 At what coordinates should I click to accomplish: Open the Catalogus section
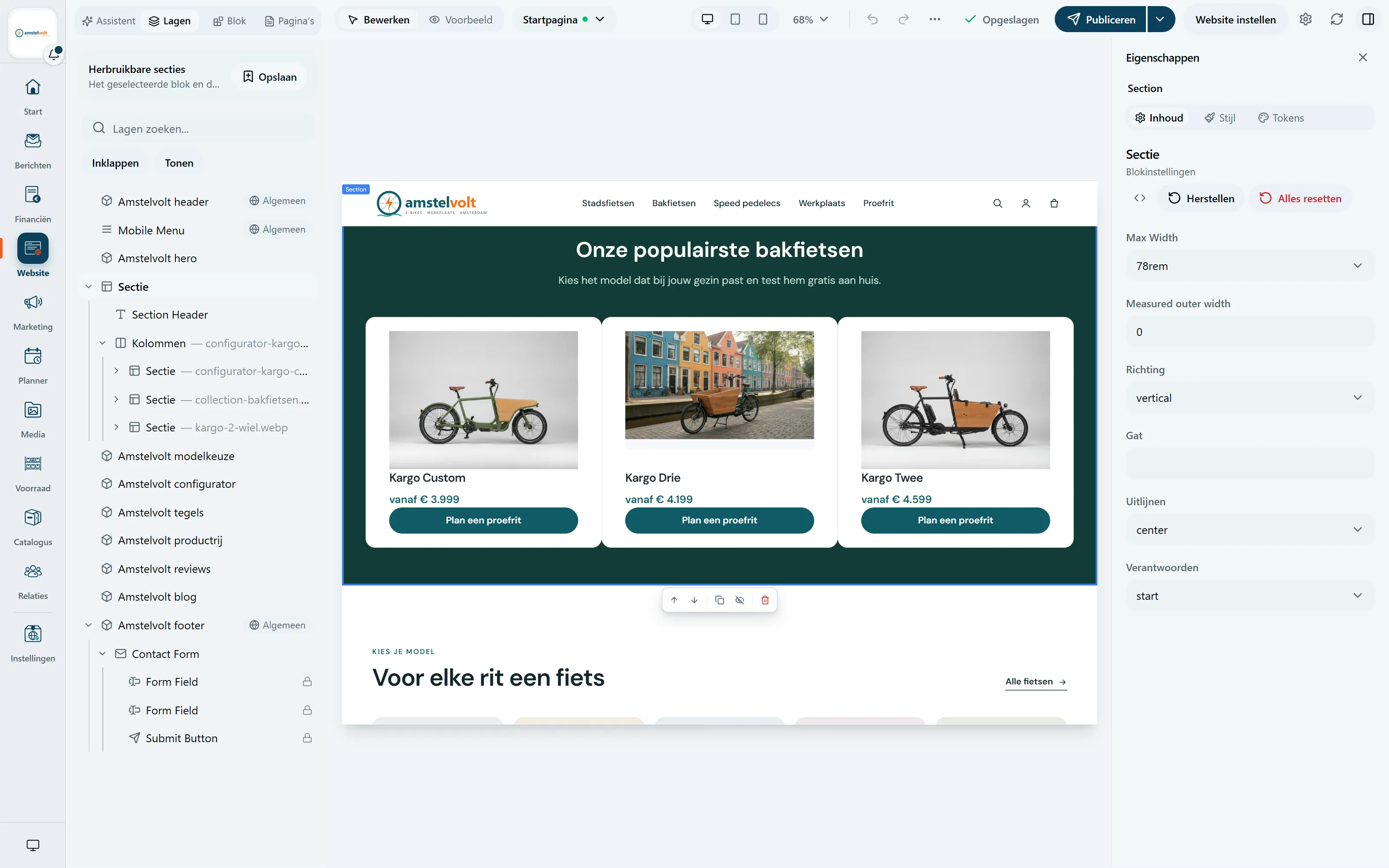click(33, 527)
